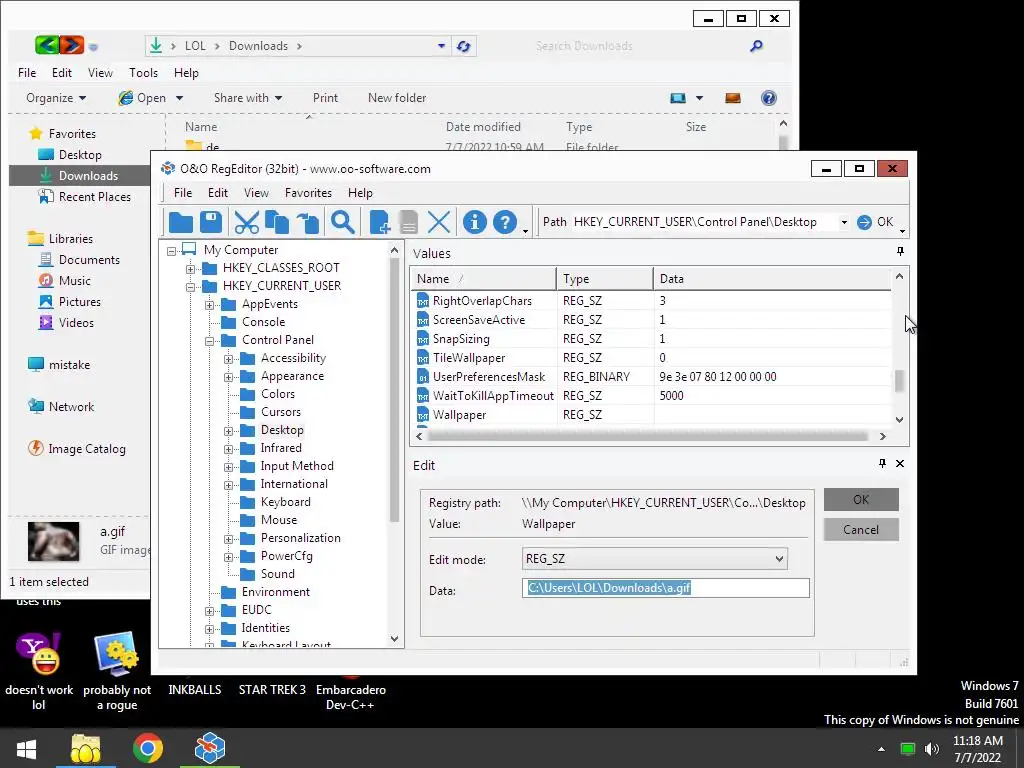Click the X delete icon in RegEditor toolbar

tap(439, 223)
